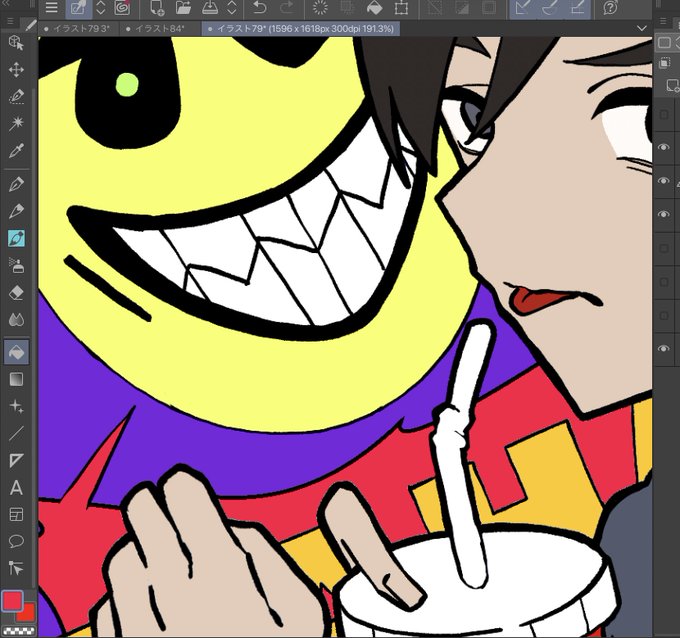The height and width of the screenshot is (638, 680).
Task: Select the Text tool
Action: pyautogui.click(x=16, y=487)
